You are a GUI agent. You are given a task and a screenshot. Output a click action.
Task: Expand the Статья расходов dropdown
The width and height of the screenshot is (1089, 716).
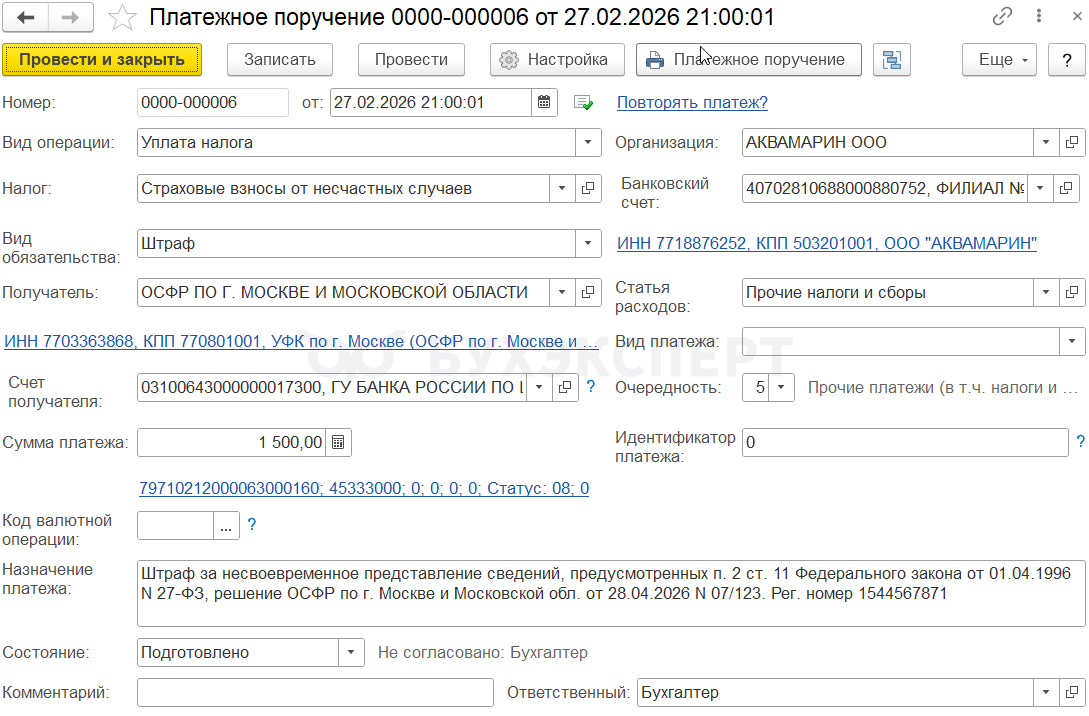point(1046,292)
